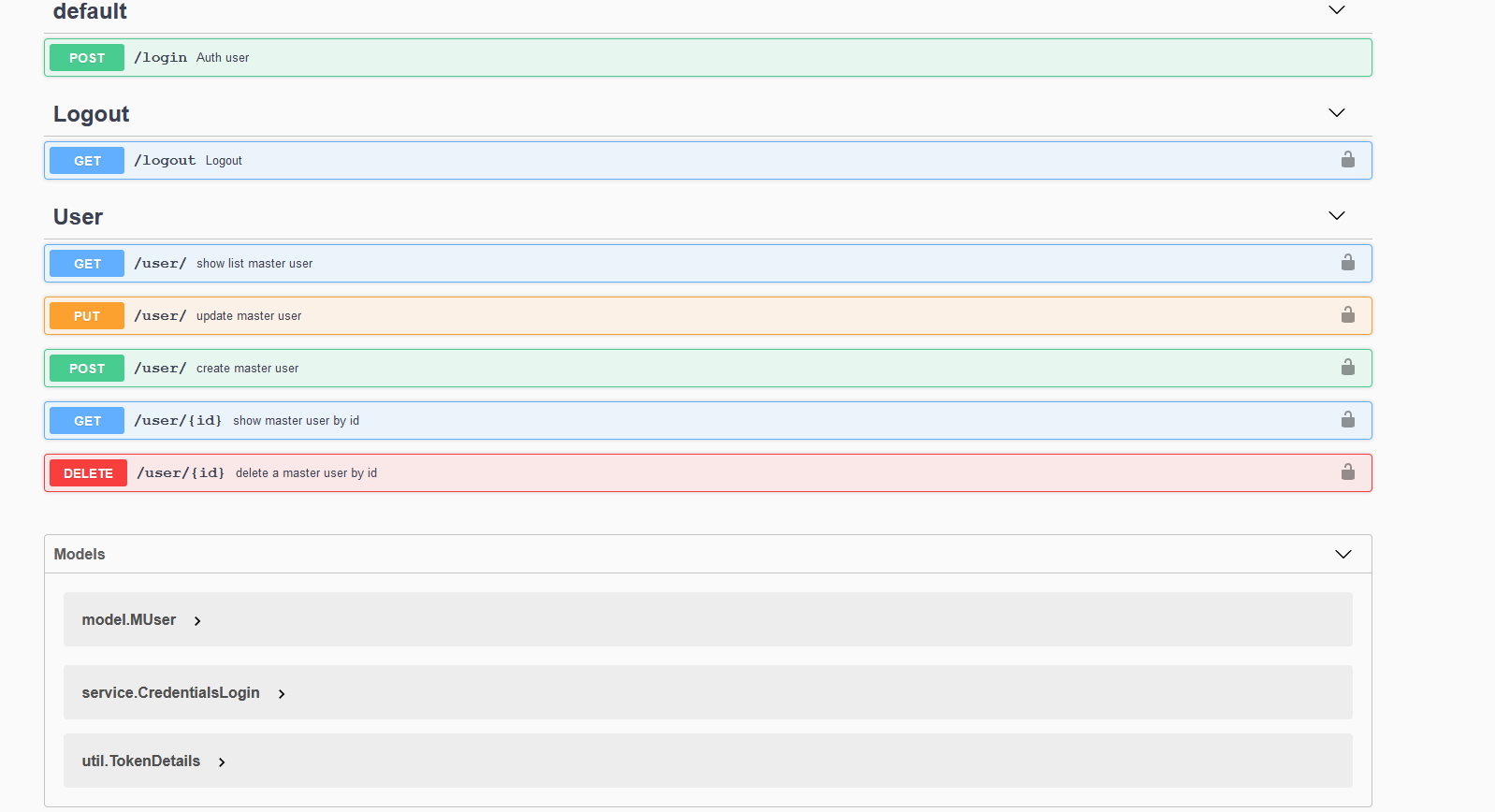Screen dimensions: 1495x812
Task: Click the lock icon on GET /user/{id}
Action: (1347, 420)
